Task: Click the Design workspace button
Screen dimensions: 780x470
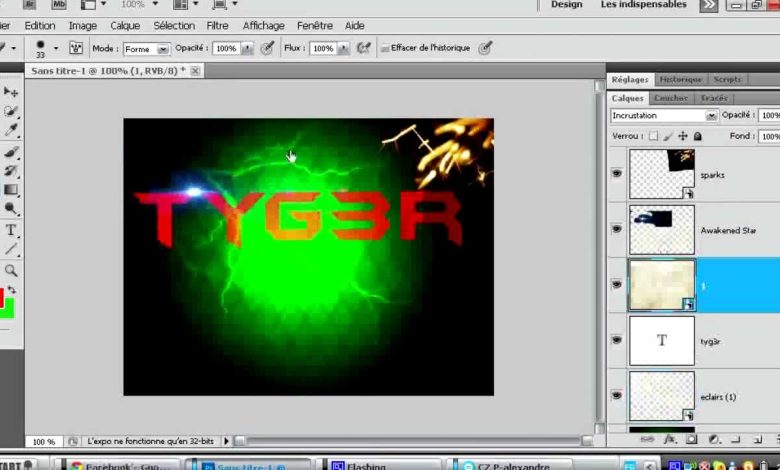Action: [566, 5]
